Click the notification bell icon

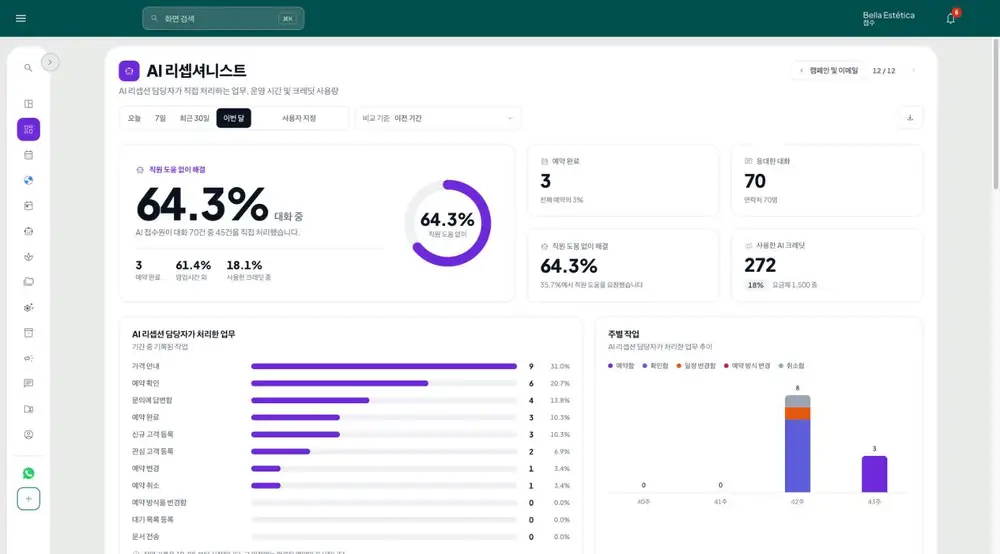point(950,18)
